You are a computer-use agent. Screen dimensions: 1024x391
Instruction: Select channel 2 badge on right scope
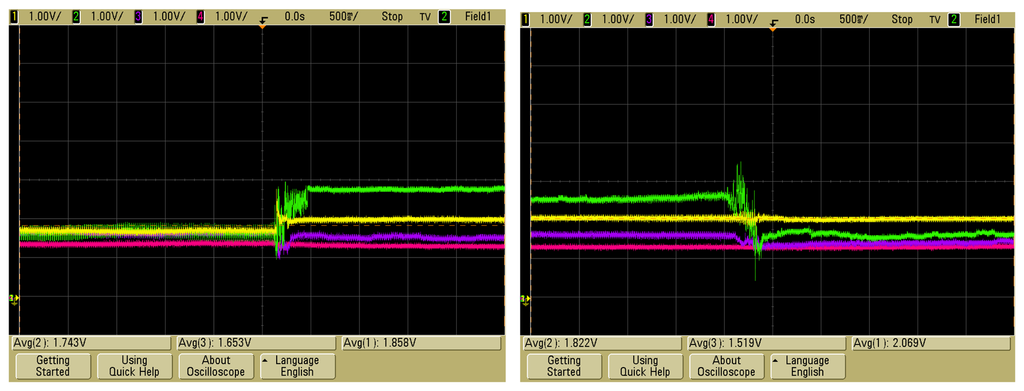point(587,20)
